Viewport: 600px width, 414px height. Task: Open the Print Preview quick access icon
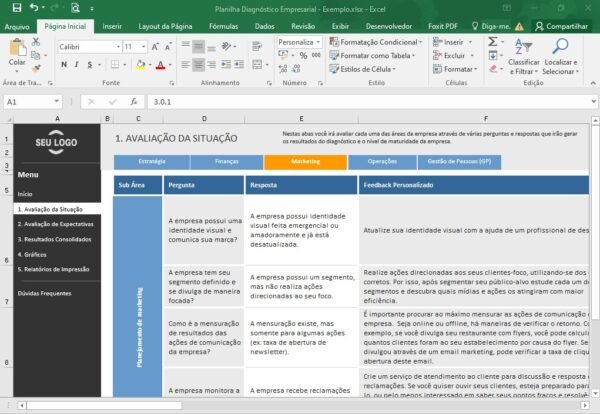coord(75,8)
